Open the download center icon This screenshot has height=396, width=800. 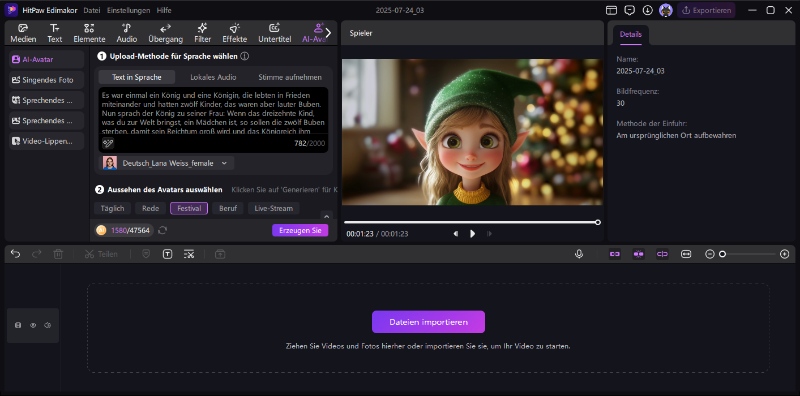(647, 10)
